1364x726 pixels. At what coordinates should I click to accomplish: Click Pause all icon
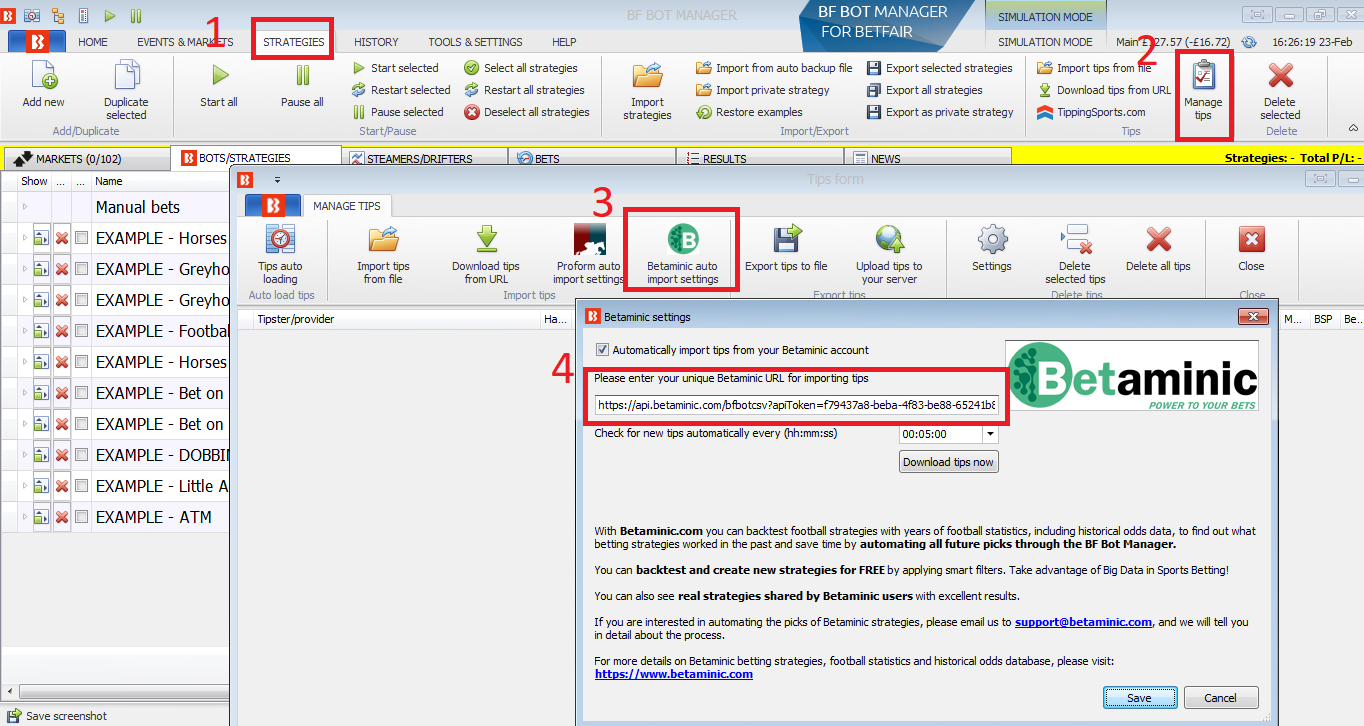302,76
